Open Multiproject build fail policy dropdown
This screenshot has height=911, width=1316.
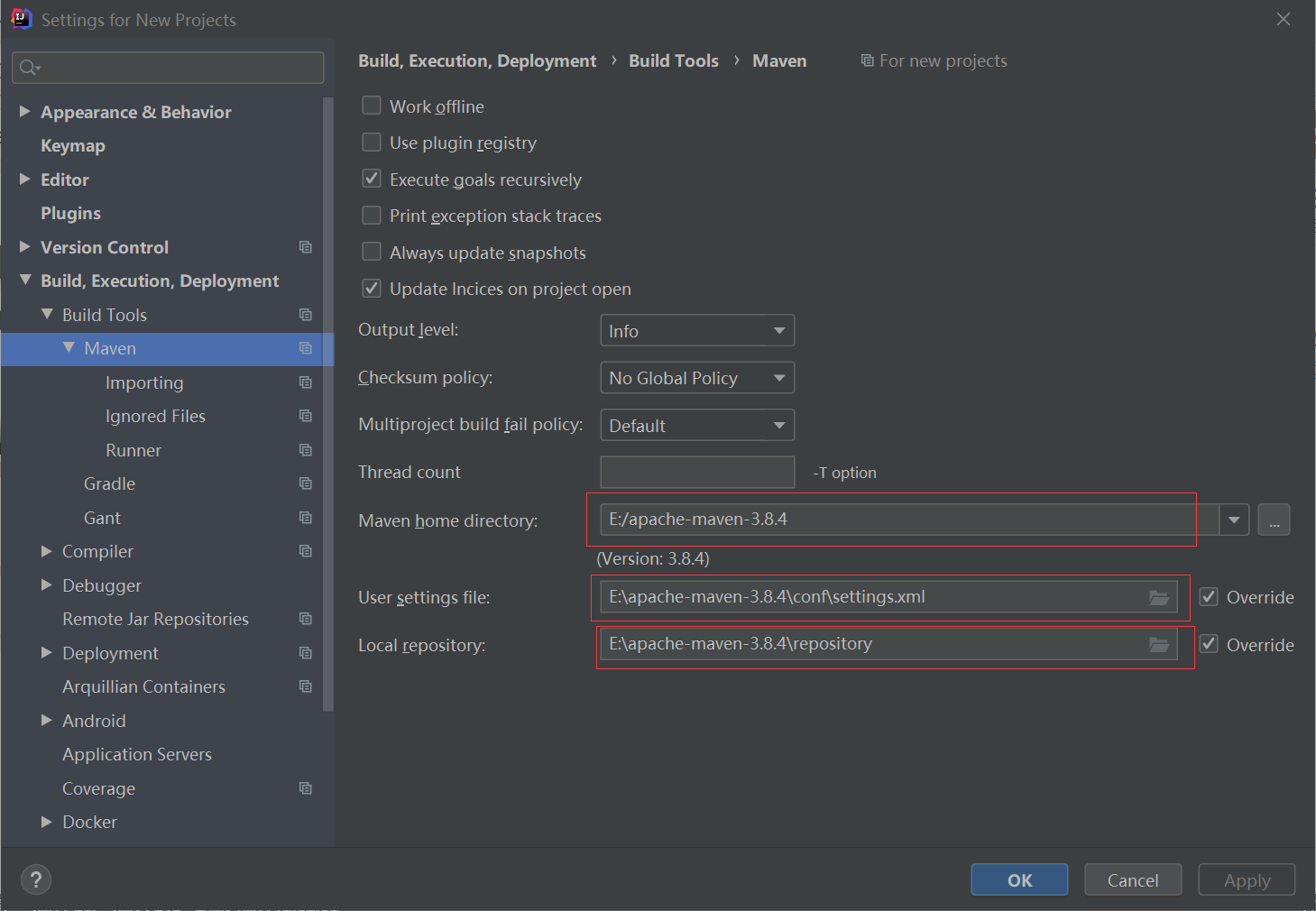pos(697,425)
